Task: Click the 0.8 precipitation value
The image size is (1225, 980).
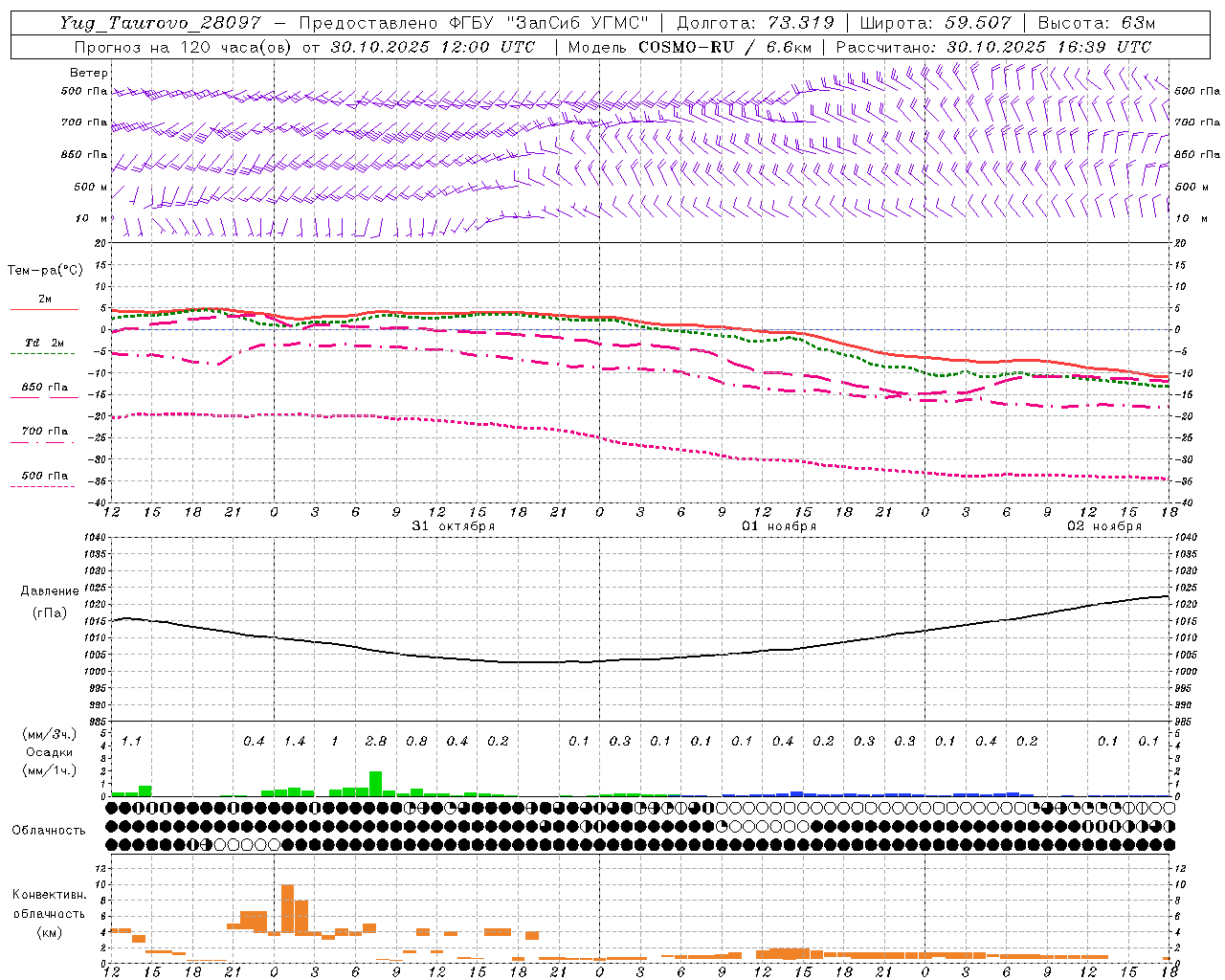Action: [x=416, y=742]
